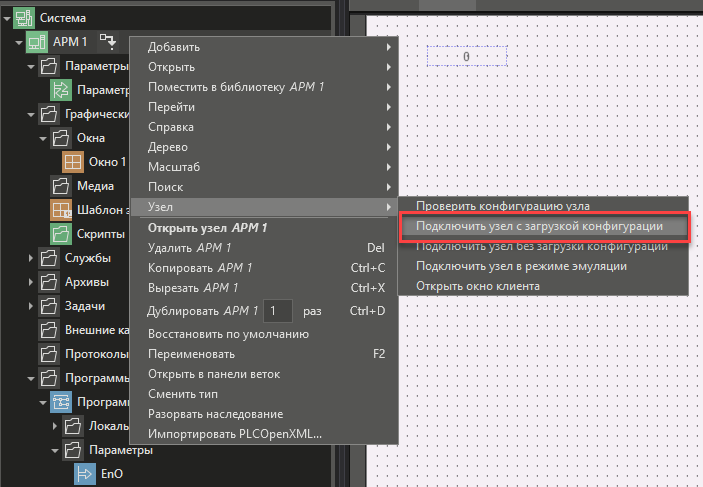Image resolution: width=703 pixels, height=487 pixels.
Task: Select Подключить узел без загрузки конфигурации
Action: 543,246
